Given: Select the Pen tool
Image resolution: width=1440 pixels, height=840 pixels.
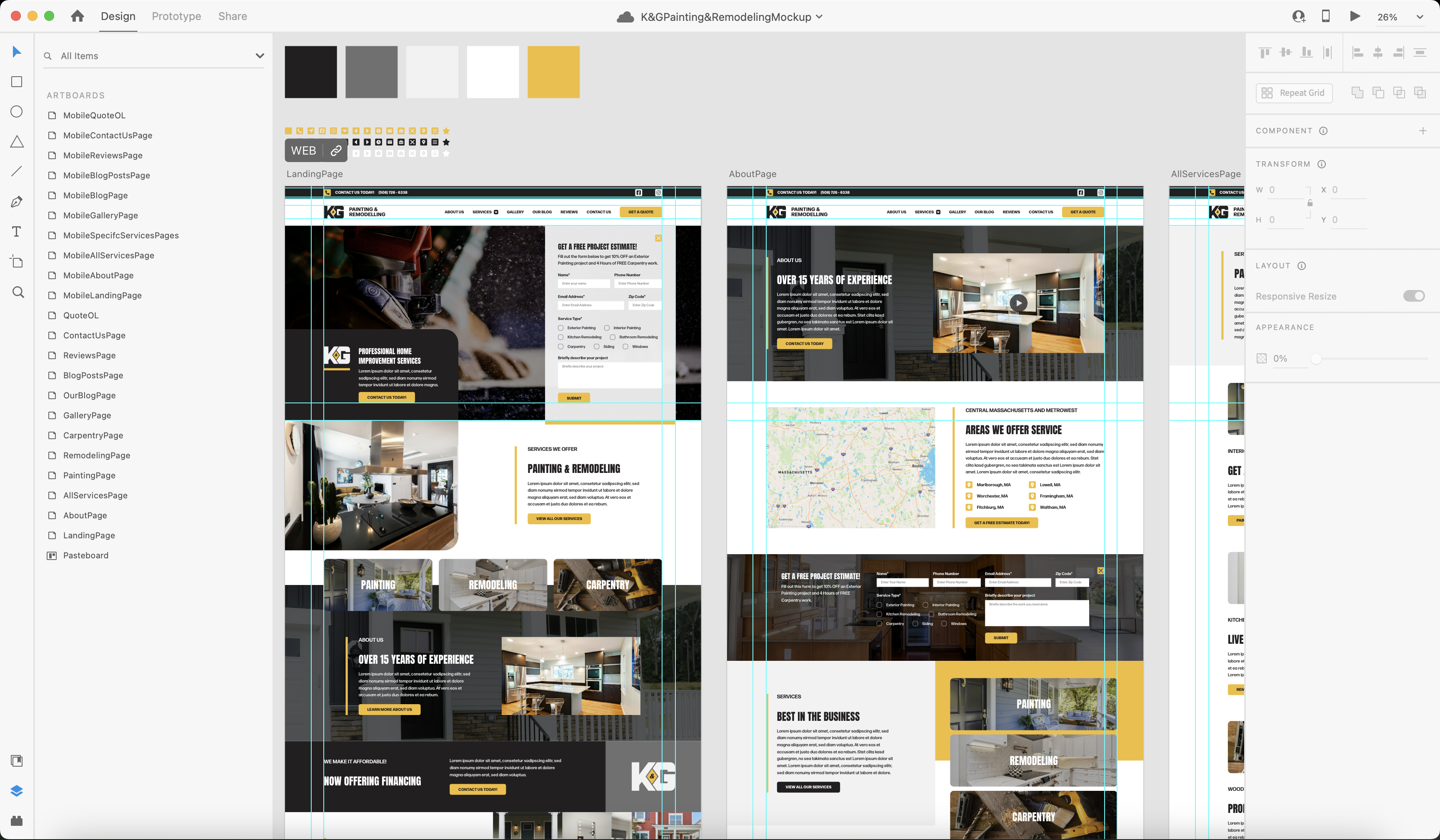Looking at the screenshot, I should pos(17,201).
